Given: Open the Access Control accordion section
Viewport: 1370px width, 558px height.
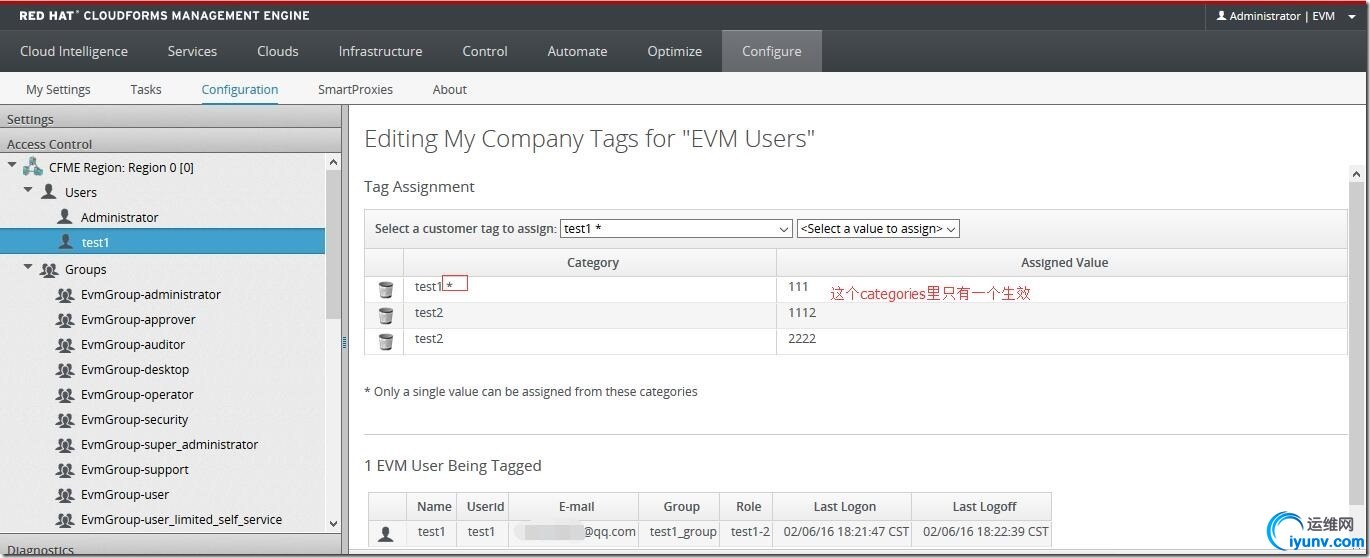Looking at the screenshot, I should [x=170, y=142].
